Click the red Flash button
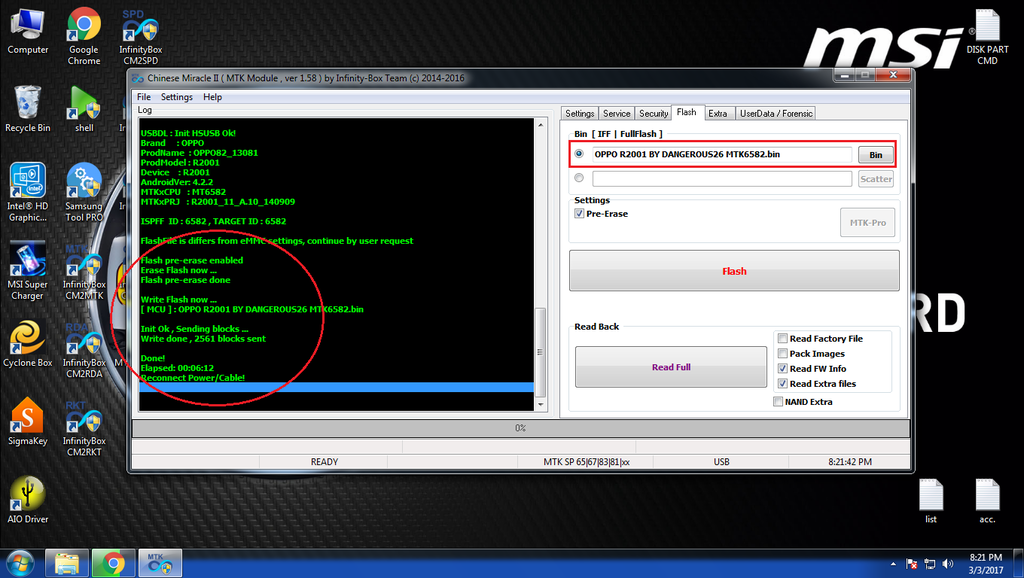The image size is (1024, 578). 734,271
